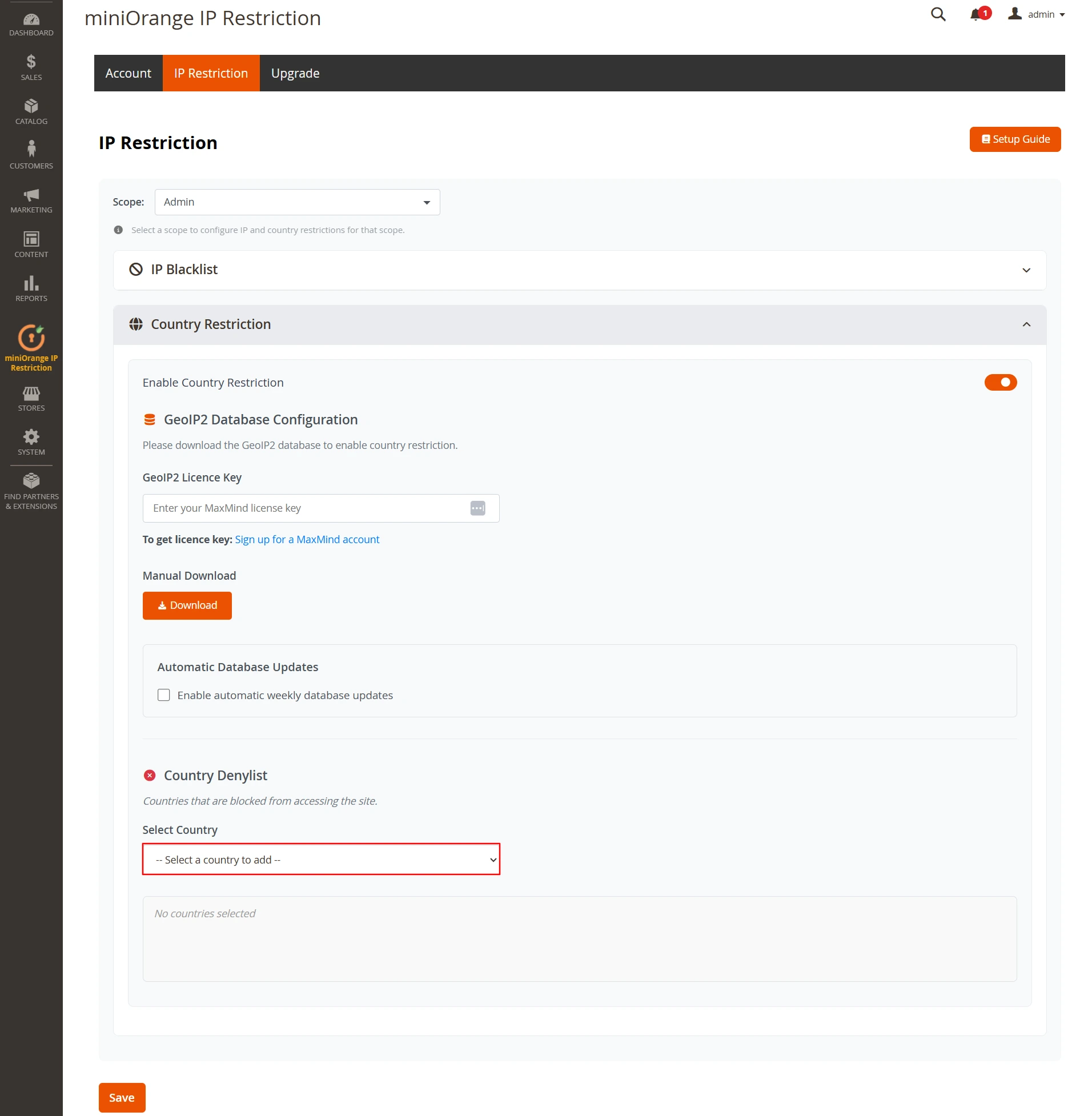The image size is (1092, 1116).
Task: Enable automatic weekly database updates
Action: (163, 695)
